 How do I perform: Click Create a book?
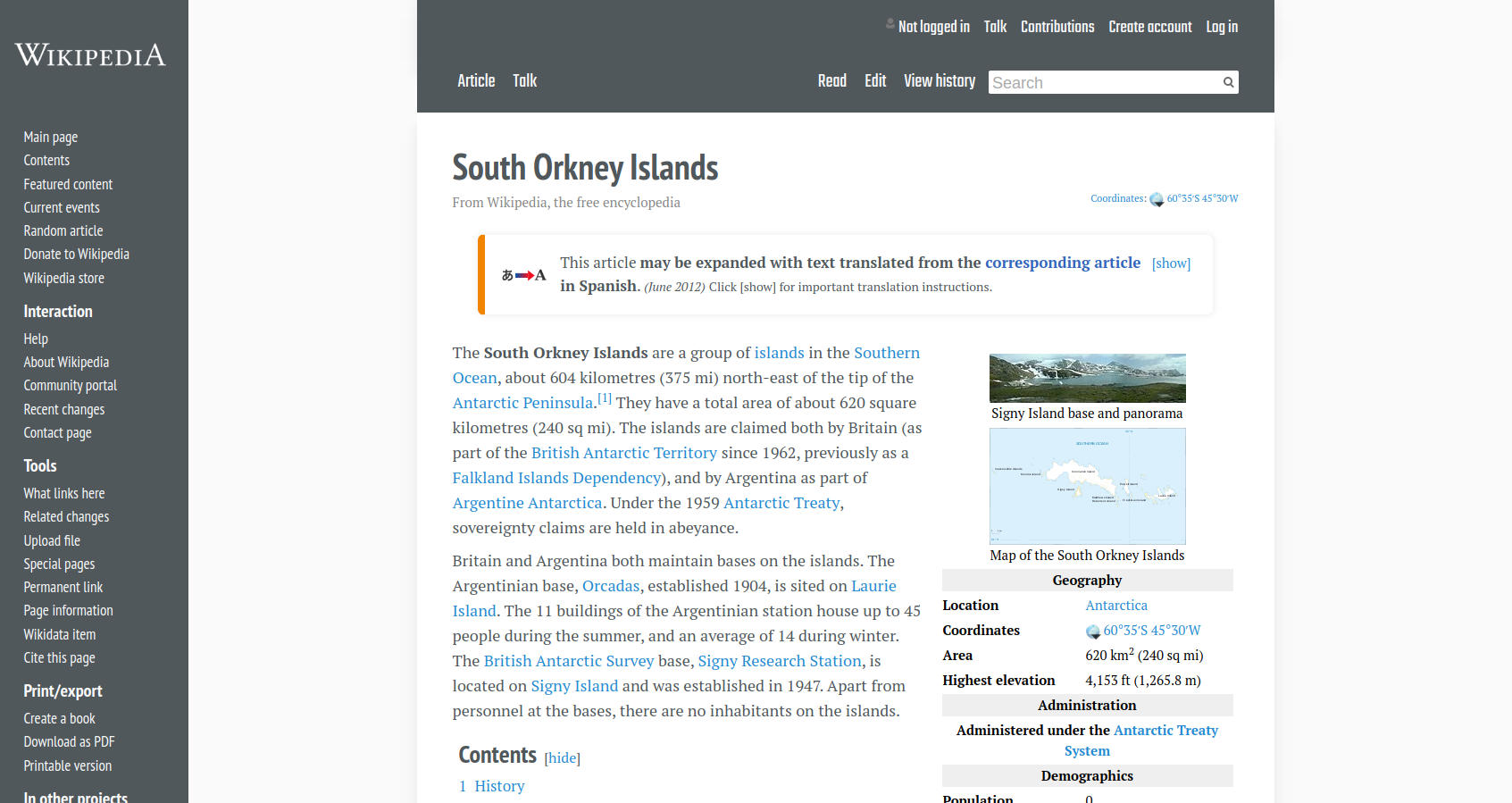coord(60,718)
